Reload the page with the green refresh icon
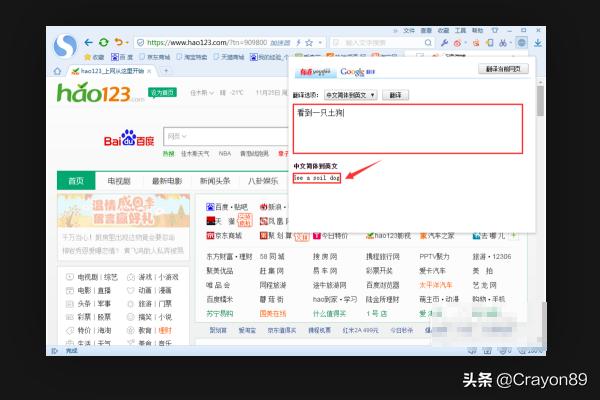This screenshot has width=600, height=400. 103,42
